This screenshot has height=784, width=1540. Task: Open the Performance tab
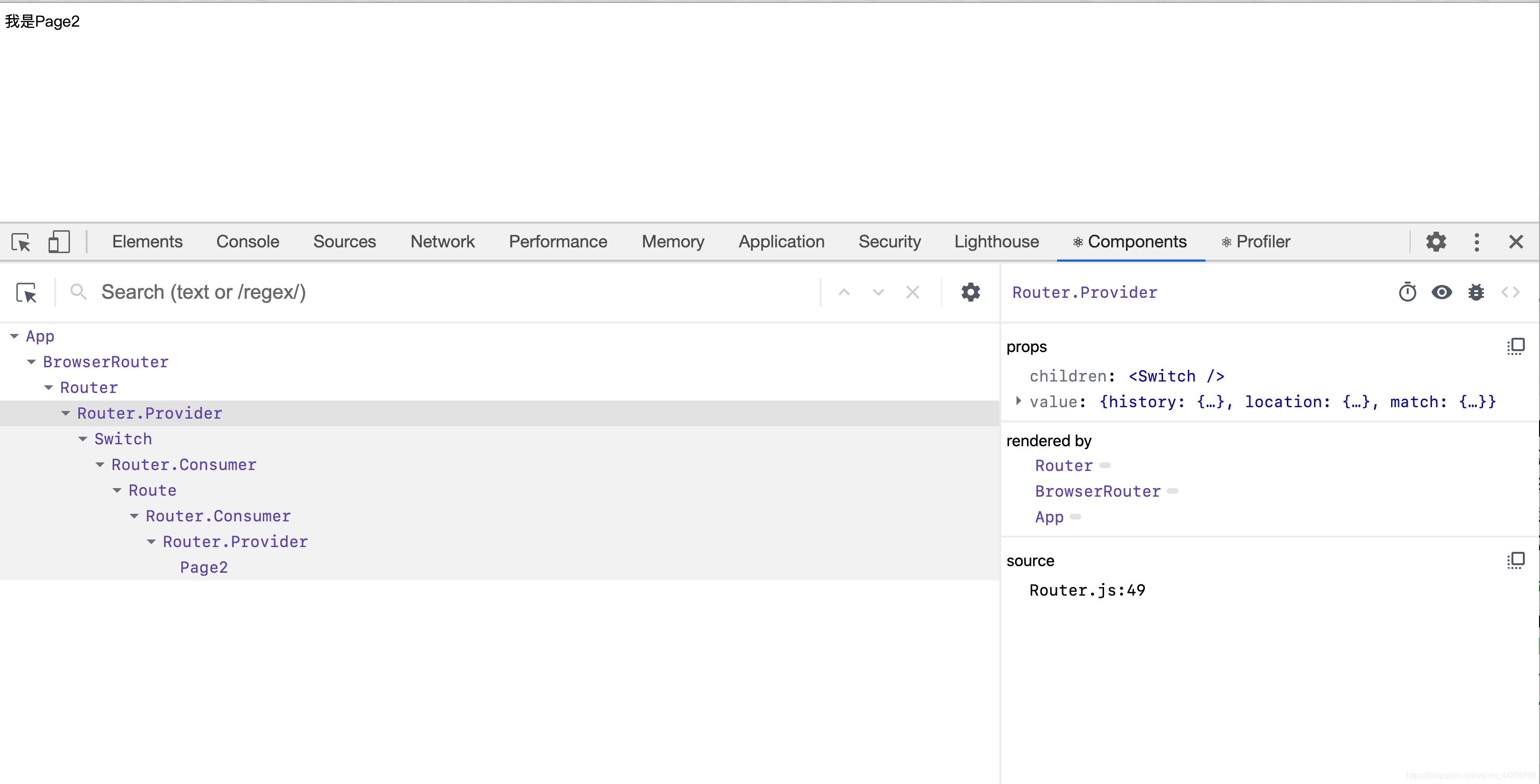(x=558, y=242)
